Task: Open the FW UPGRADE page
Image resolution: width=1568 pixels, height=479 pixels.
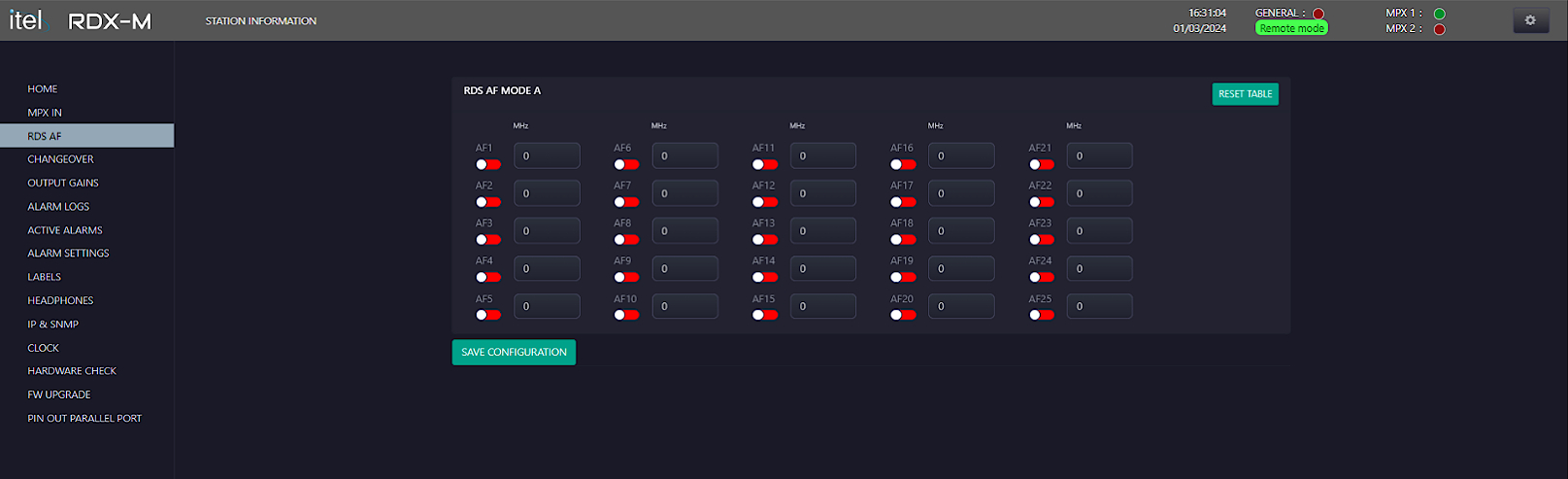Action: click(59, 394)
